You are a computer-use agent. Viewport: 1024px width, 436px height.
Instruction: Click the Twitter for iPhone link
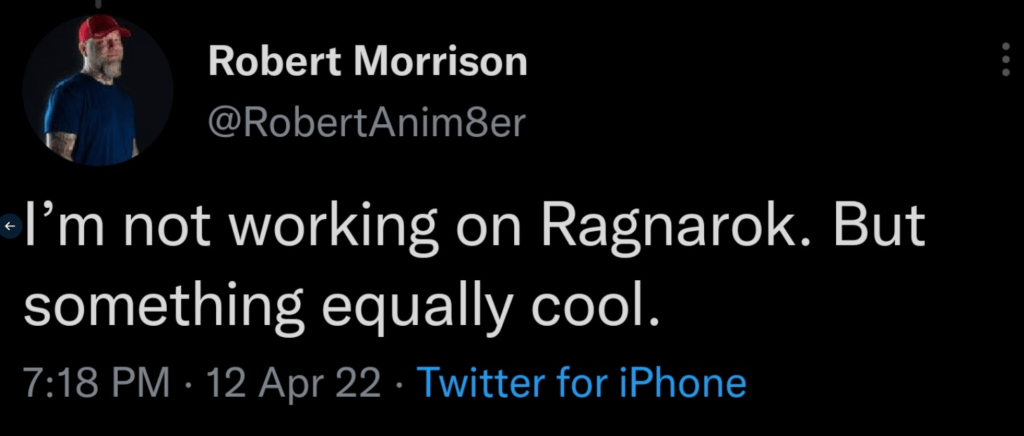[x=581, y=382]
